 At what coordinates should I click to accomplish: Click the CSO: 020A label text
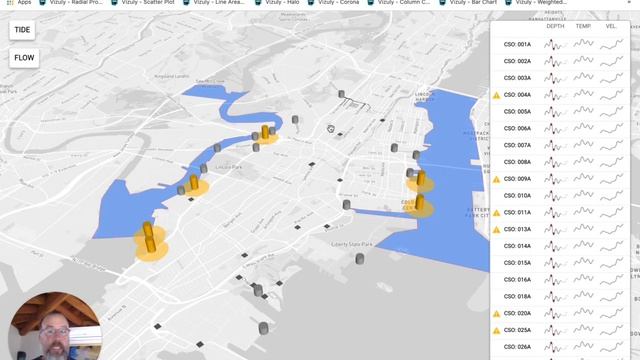coord(517,313)
